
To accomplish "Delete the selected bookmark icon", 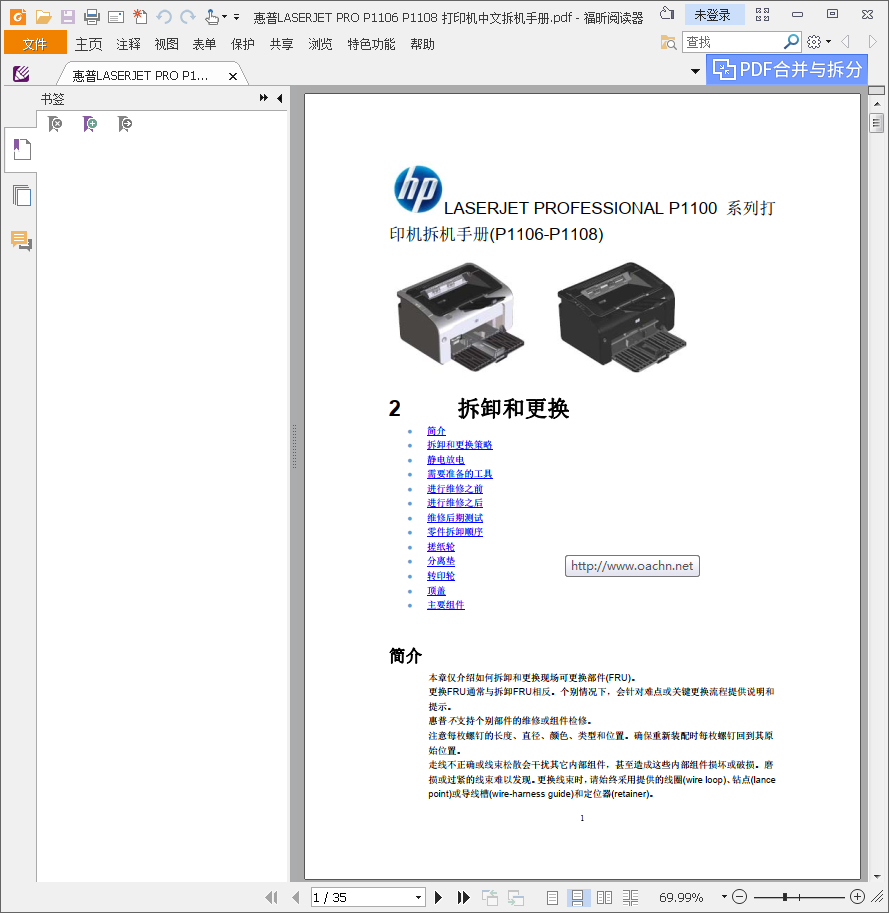I will pyautogui.click(x=55, y=123).
